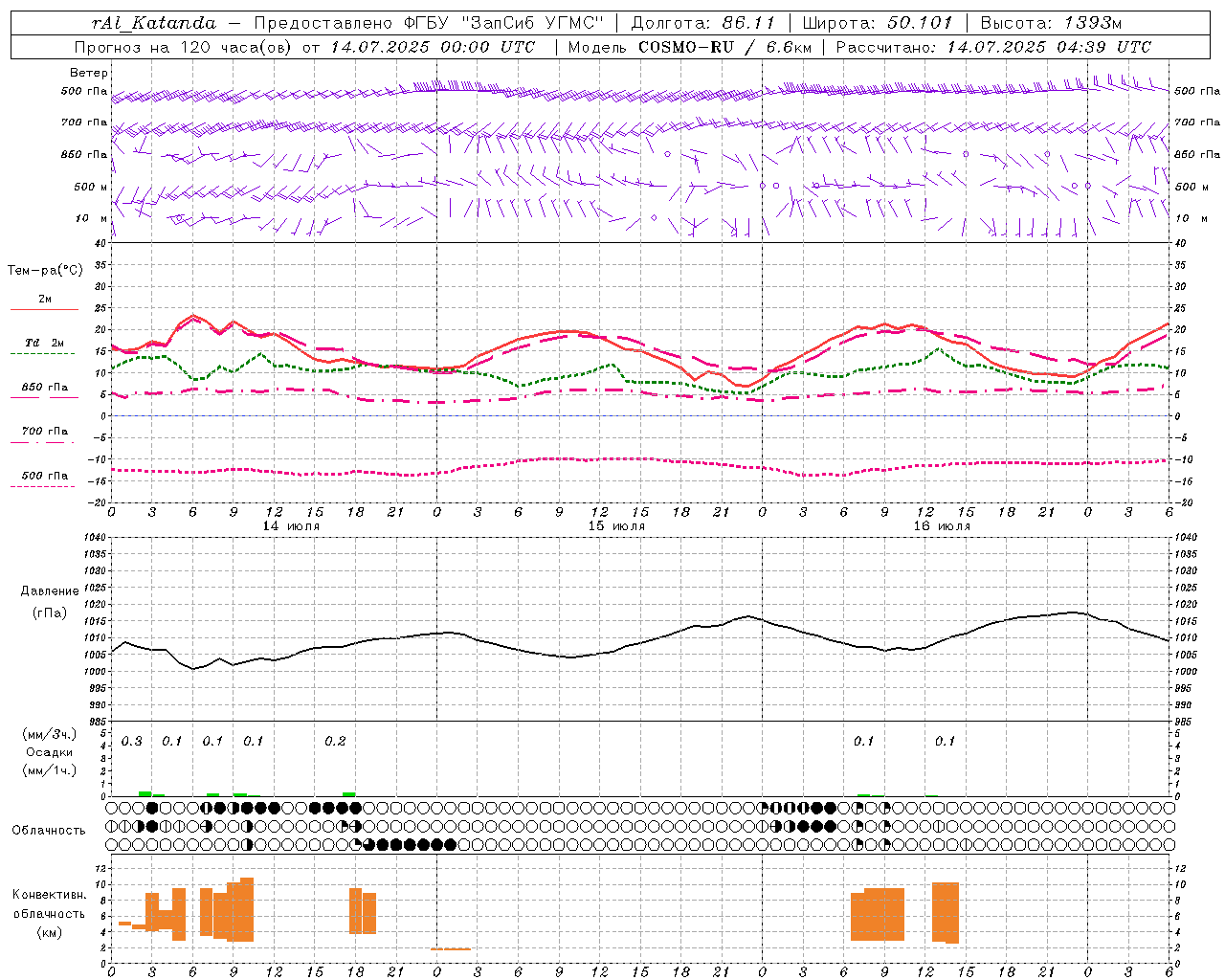Click the (км) convective cloud unit label
The image size is (1225, 980).
point(50,932)
